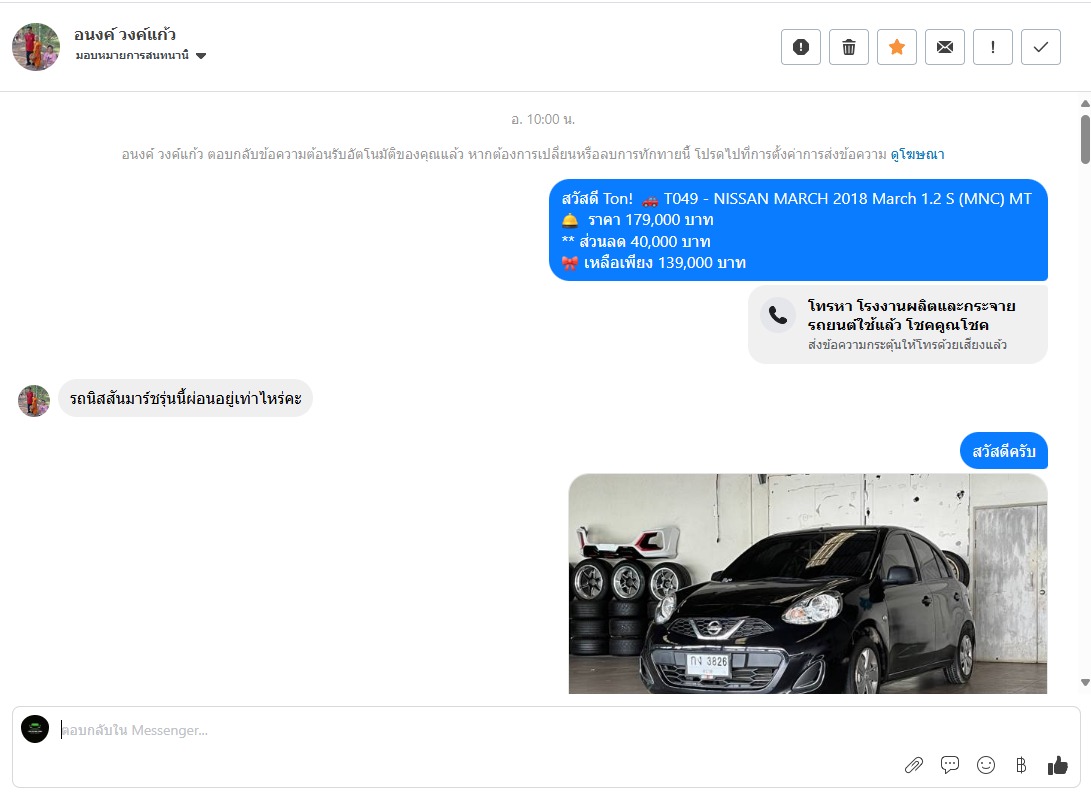The image size is (1091, 798).
Task: Click the baht payment request icon
Action: pyautogui.click(x=1021, y=765)
